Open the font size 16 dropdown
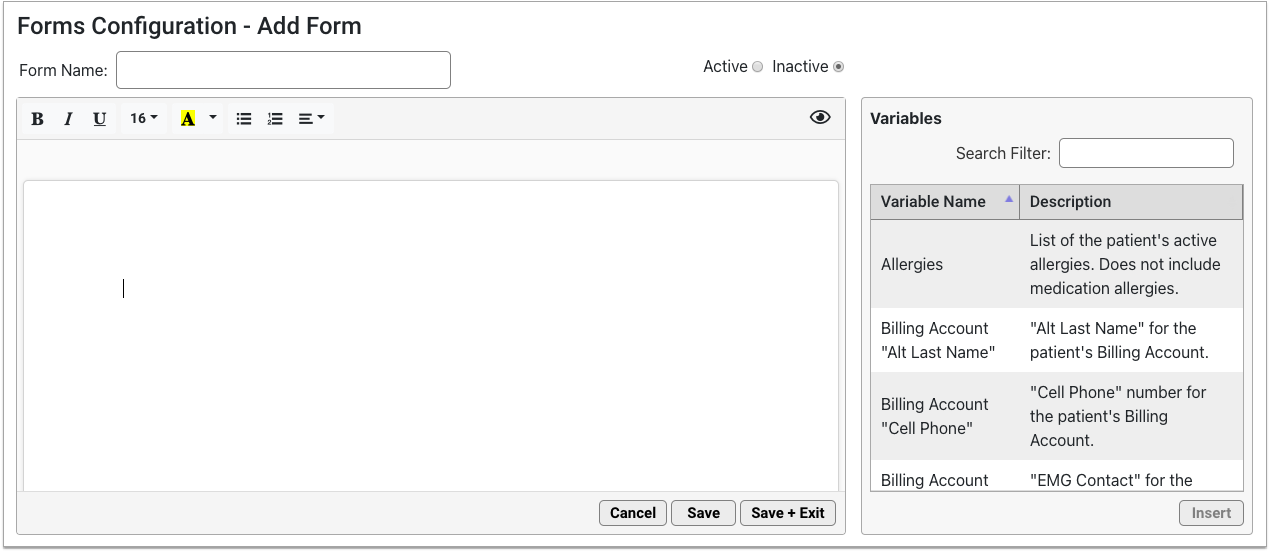 coord(144,119)
